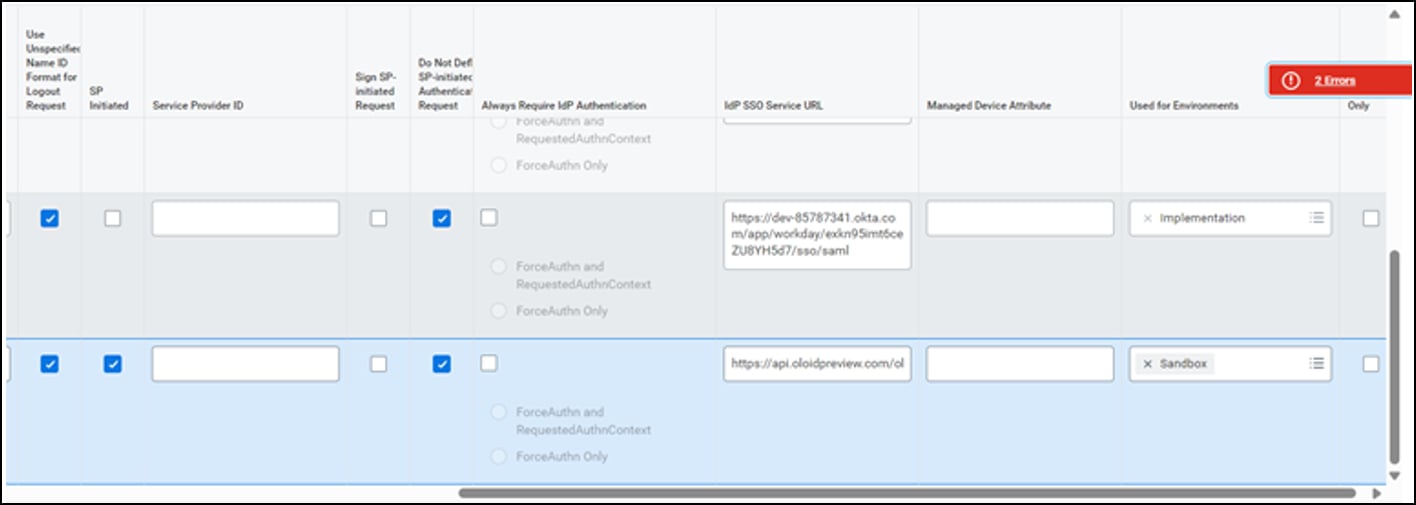1416x505 pixels.
Task: Select ForceAuthn Only in top partial row
Action: pyautogui.click(x=498, y=165)
